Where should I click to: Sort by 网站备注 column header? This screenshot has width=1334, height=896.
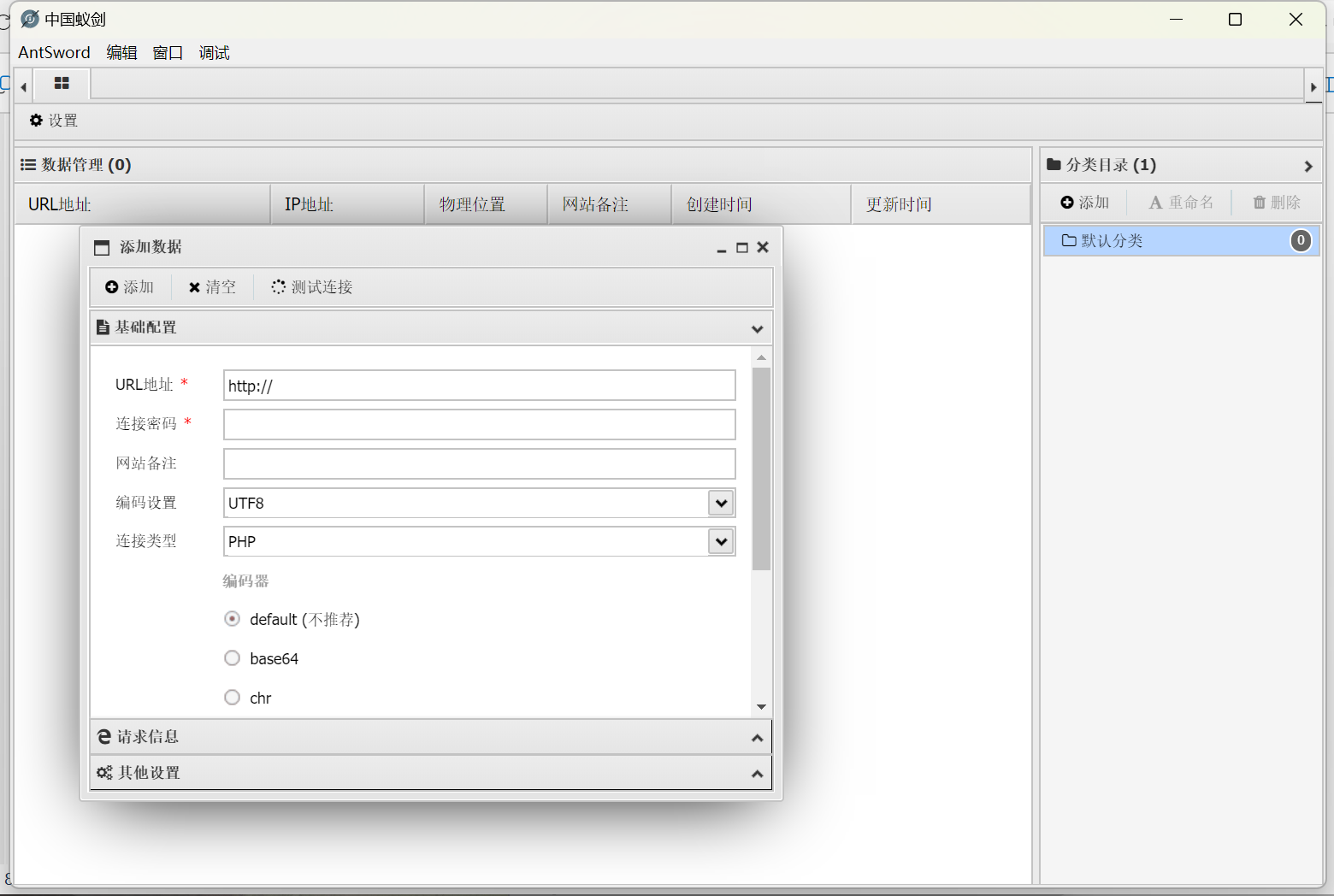[610, 204]
